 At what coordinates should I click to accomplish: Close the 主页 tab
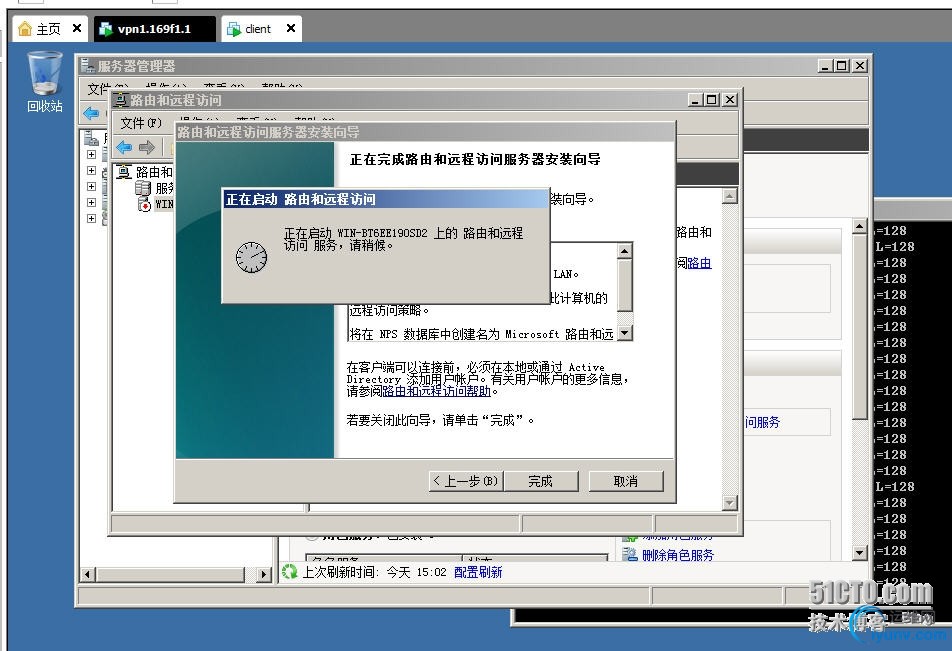pyautogui.click(x=76, y=28)
